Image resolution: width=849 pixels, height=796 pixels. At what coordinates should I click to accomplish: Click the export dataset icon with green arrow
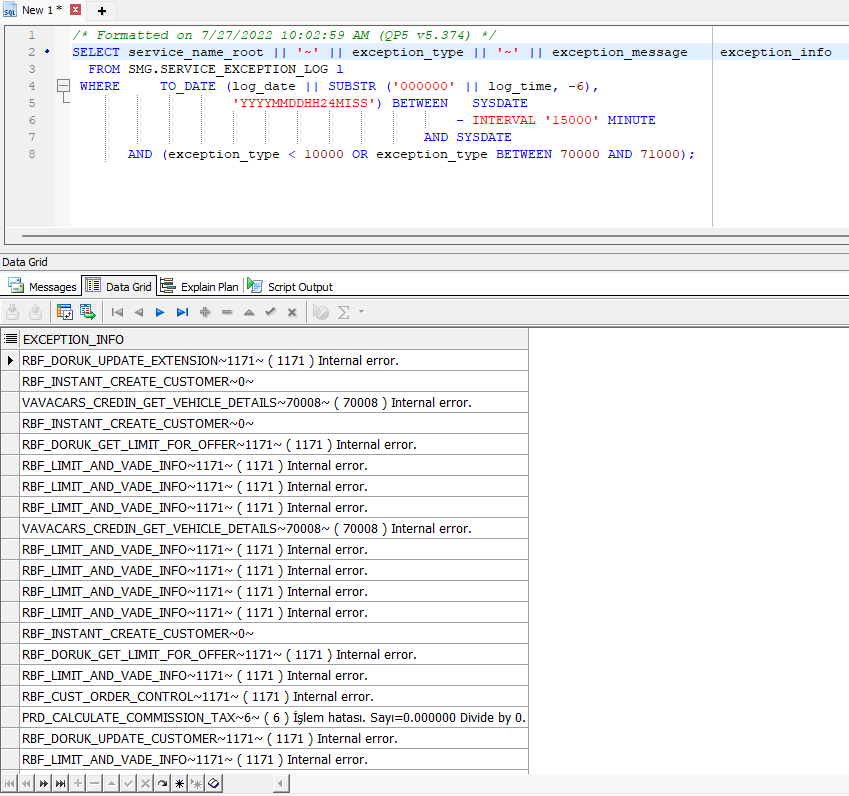pos(87,312)
